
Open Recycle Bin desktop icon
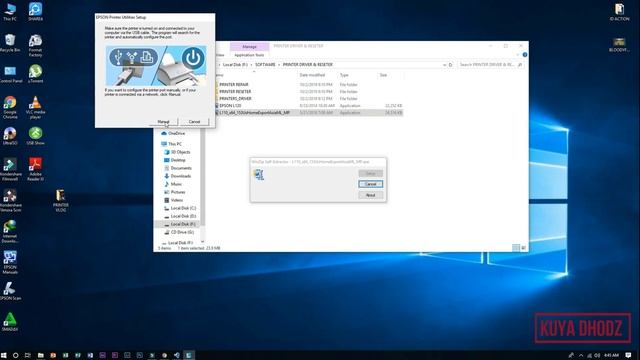pos(10,43)
